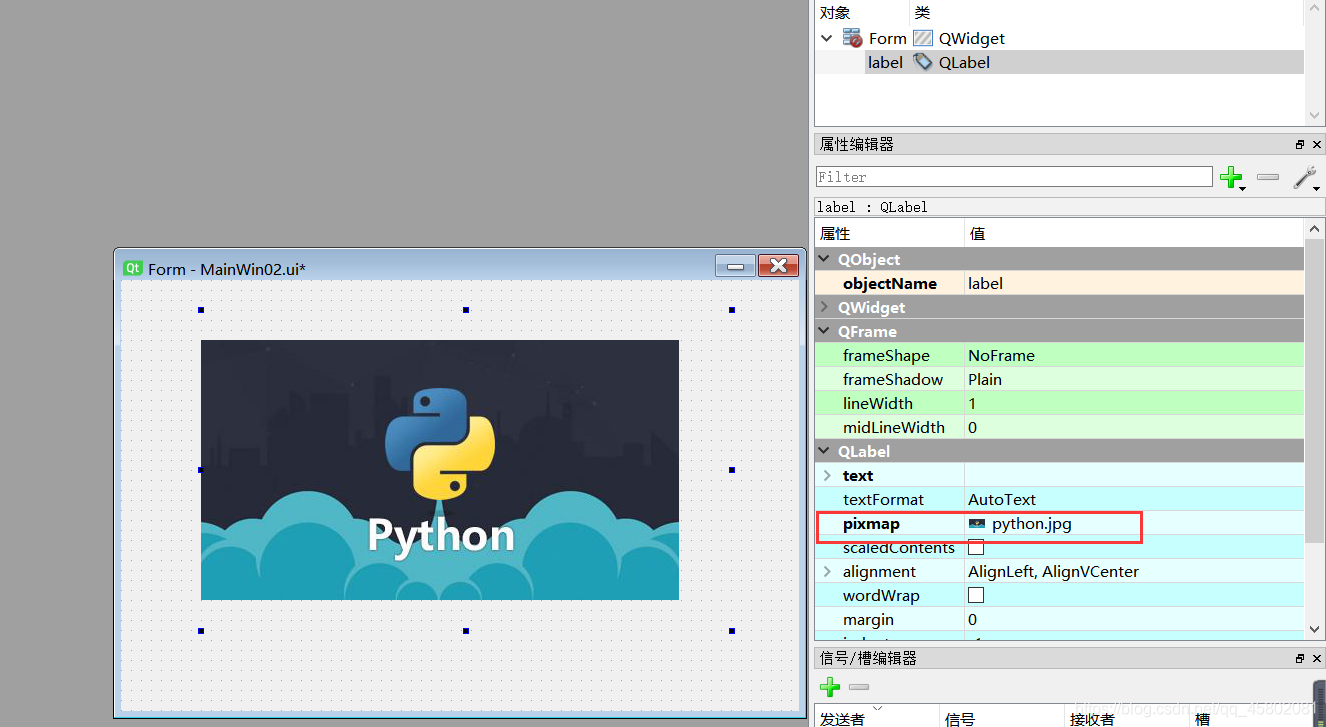Enable the scaledContents checkbox

coord(976,548)
